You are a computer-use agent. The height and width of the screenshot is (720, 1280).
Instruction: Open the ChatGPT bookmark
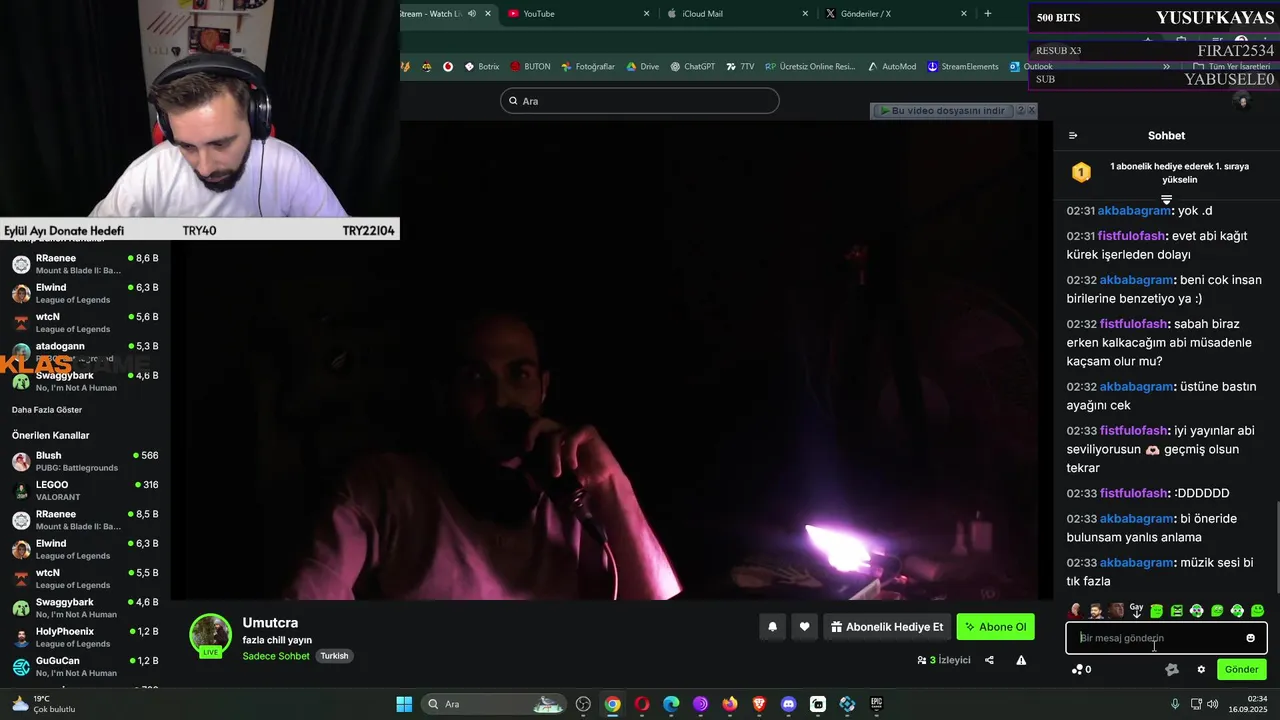pos(692,67)
